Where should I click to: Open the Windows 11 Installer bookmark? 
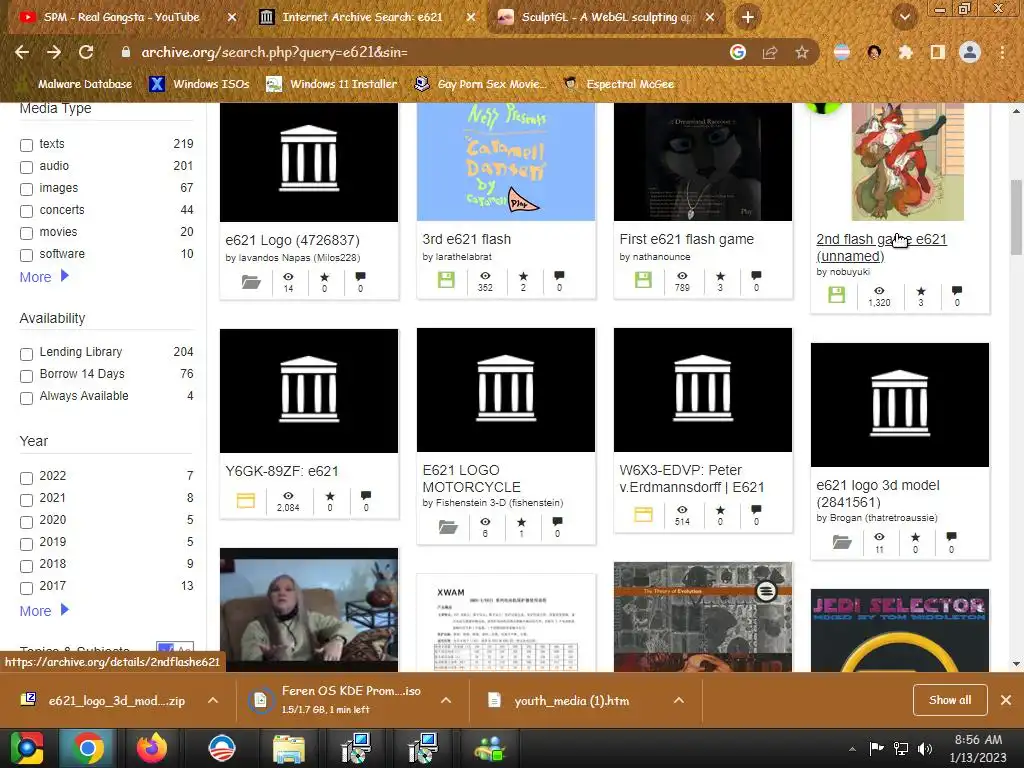(x=332, y=84)
